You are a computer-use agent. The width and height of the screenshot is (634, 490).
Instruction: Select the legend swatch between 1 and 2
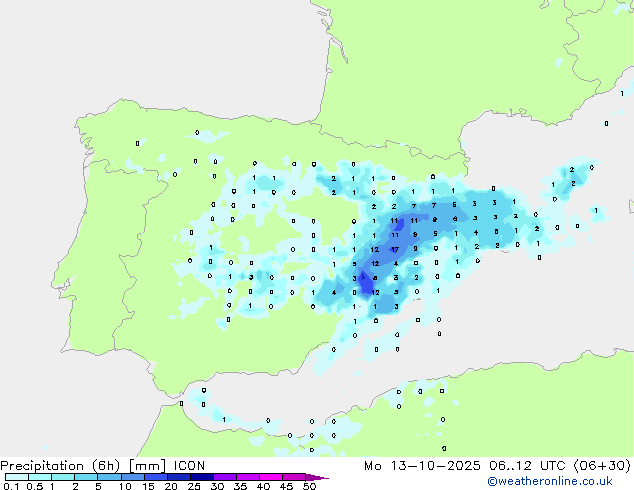[63, 477]
